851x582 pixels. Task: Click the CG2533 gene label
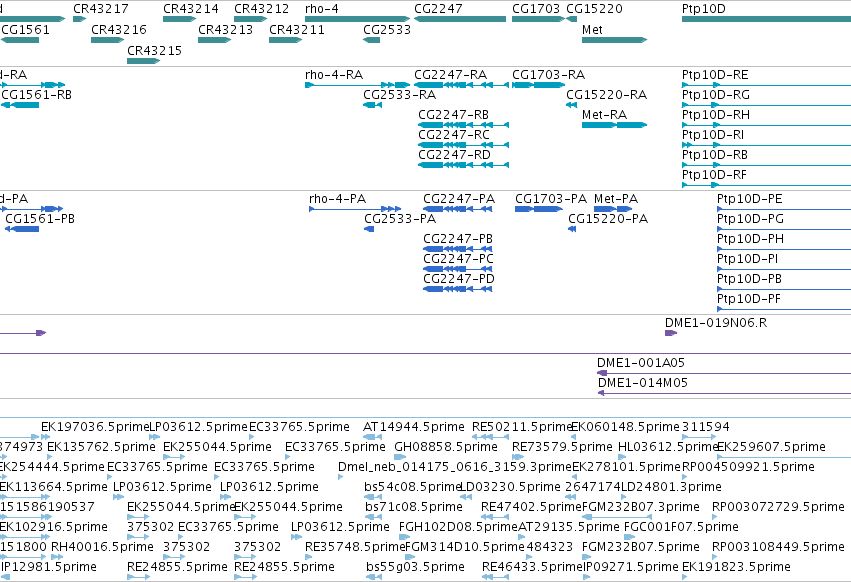pyautogui.click(x=387, y=29)
